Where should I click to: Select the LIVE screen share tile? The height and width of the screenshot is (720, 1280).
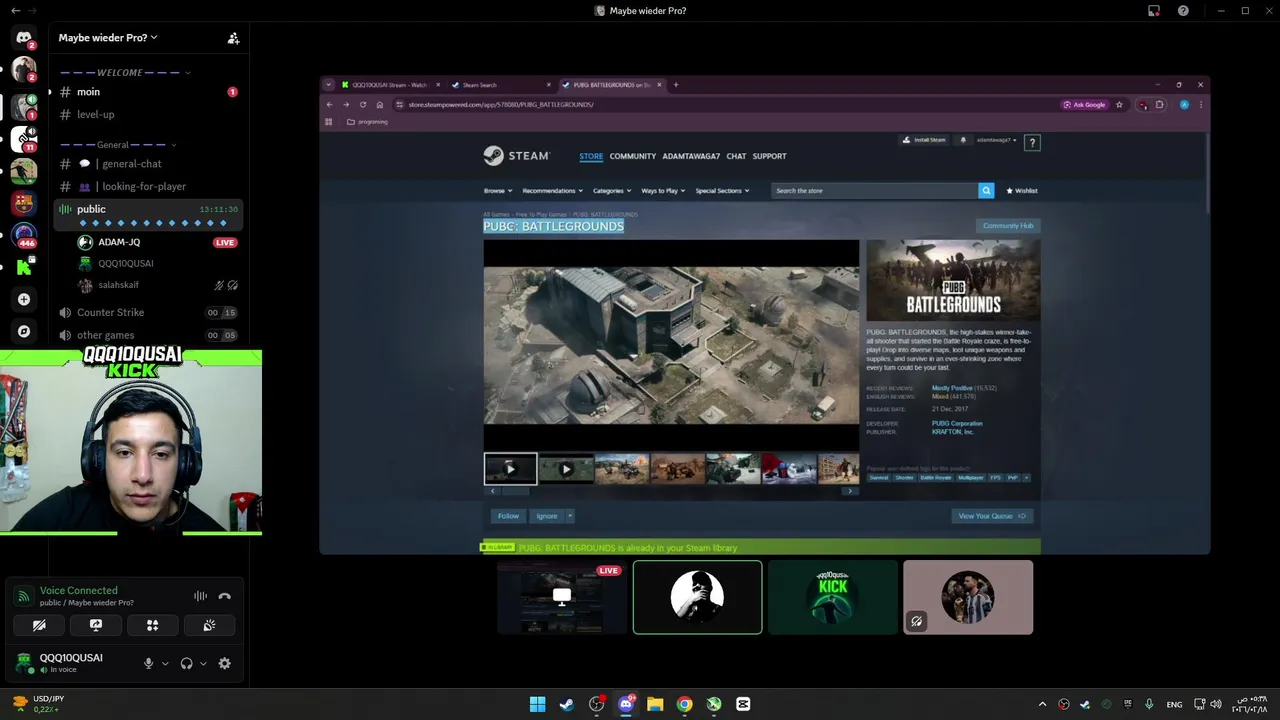(562, 597)
